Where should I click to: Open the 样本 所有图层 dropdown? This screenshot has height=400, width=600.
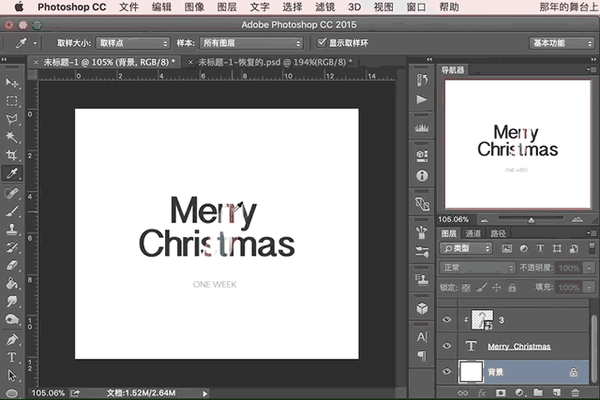point(251,43)
